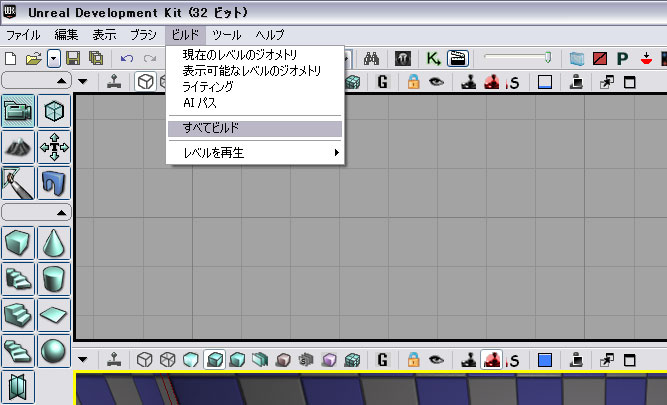
Task: Build lighting with the red slashed square icon
Action: coord(600,58)
